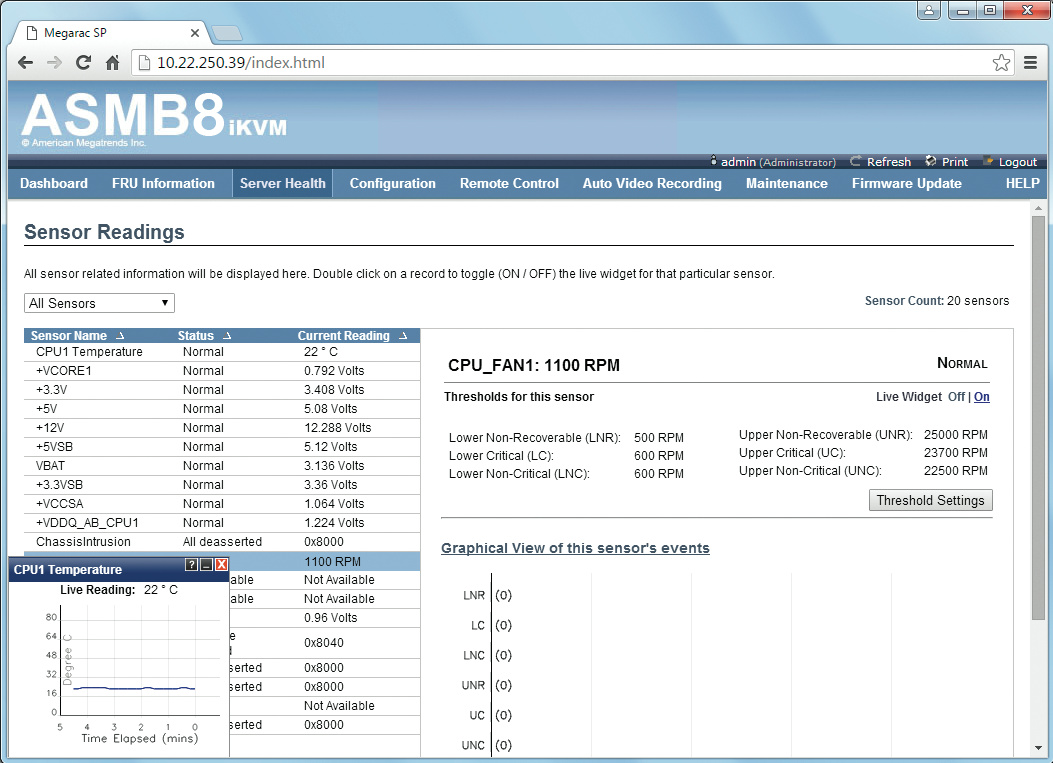Sort by the Current Reading column header
This screenshot has width=1053, height=763.
pyautogui.click(x=352, y=336)
